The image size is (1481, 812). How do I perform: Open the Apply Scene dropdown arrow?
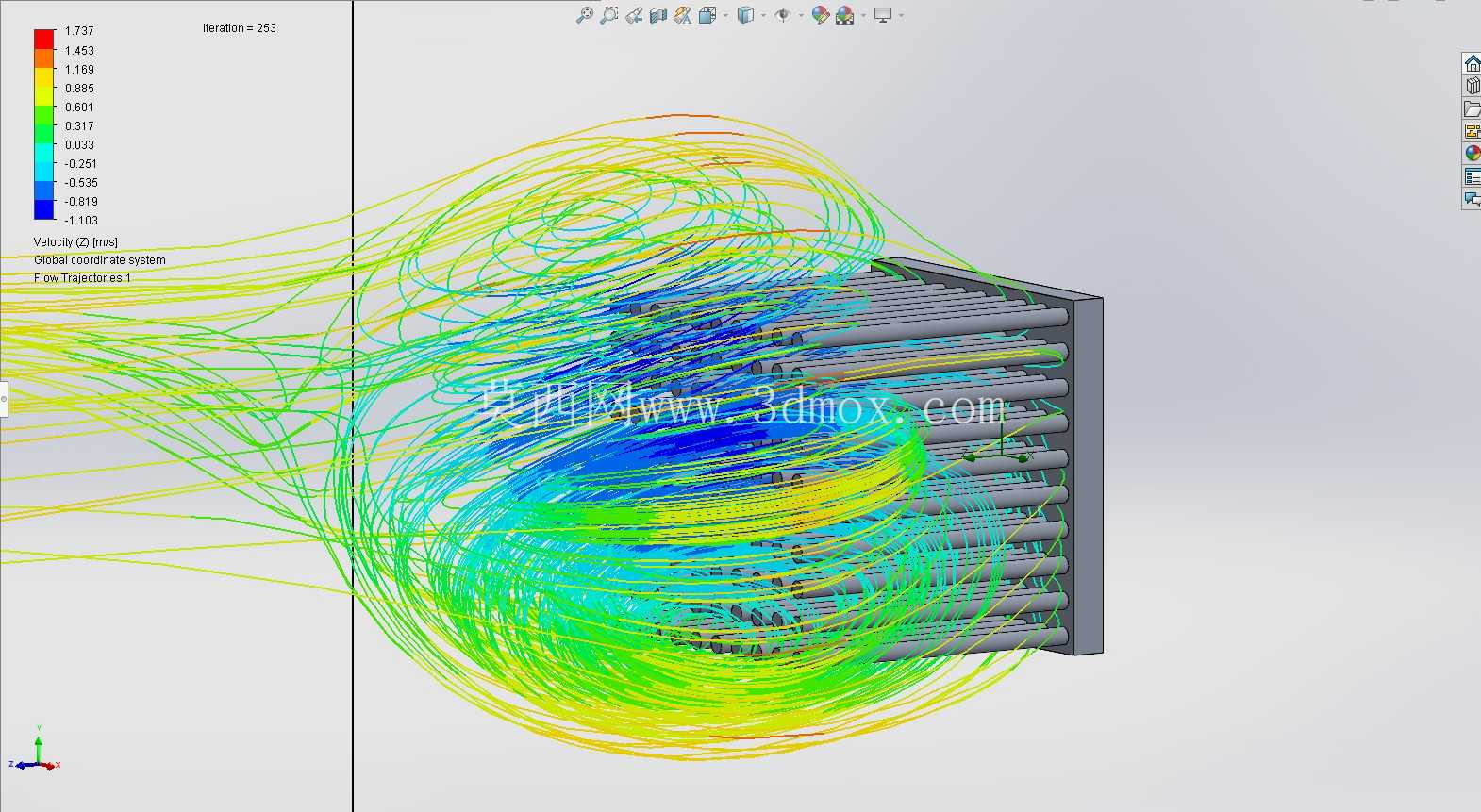863,16
